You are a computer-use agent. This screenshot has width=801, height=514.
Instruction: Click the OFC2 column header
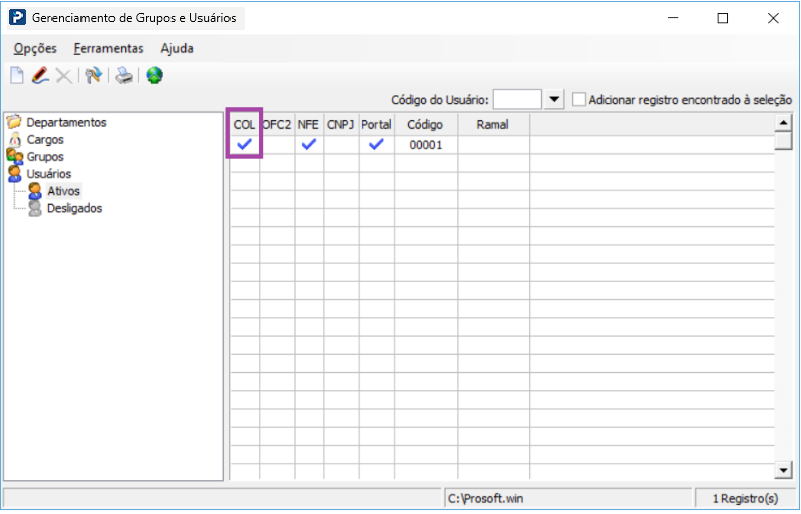point(277,125)
